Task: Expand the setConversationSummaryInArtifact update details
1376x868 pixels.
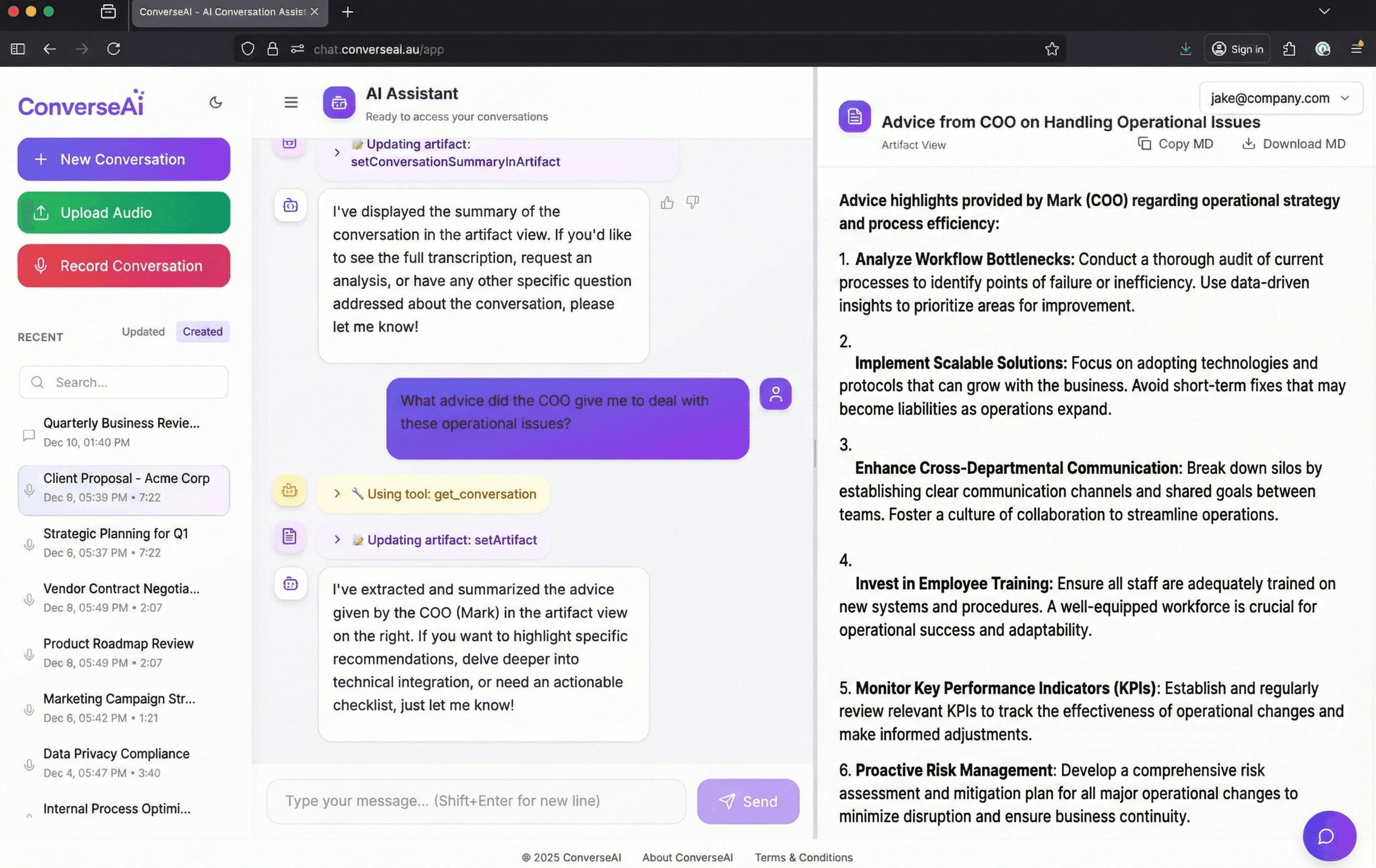Action: click(x=337, y=153)
